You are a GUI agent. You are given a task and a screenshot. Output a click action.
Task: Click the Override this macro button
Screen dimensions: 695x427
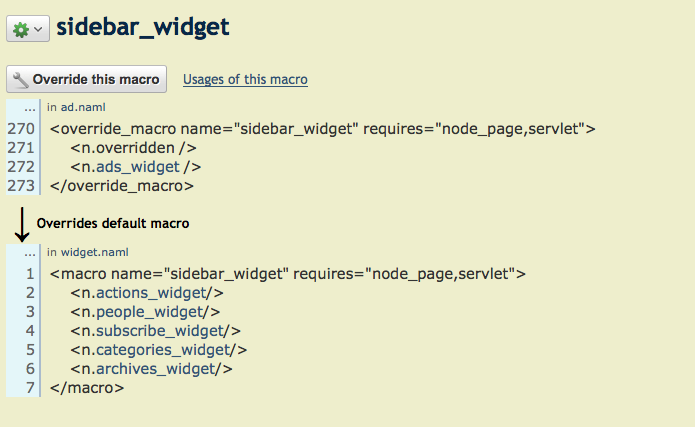pos(86,79)
